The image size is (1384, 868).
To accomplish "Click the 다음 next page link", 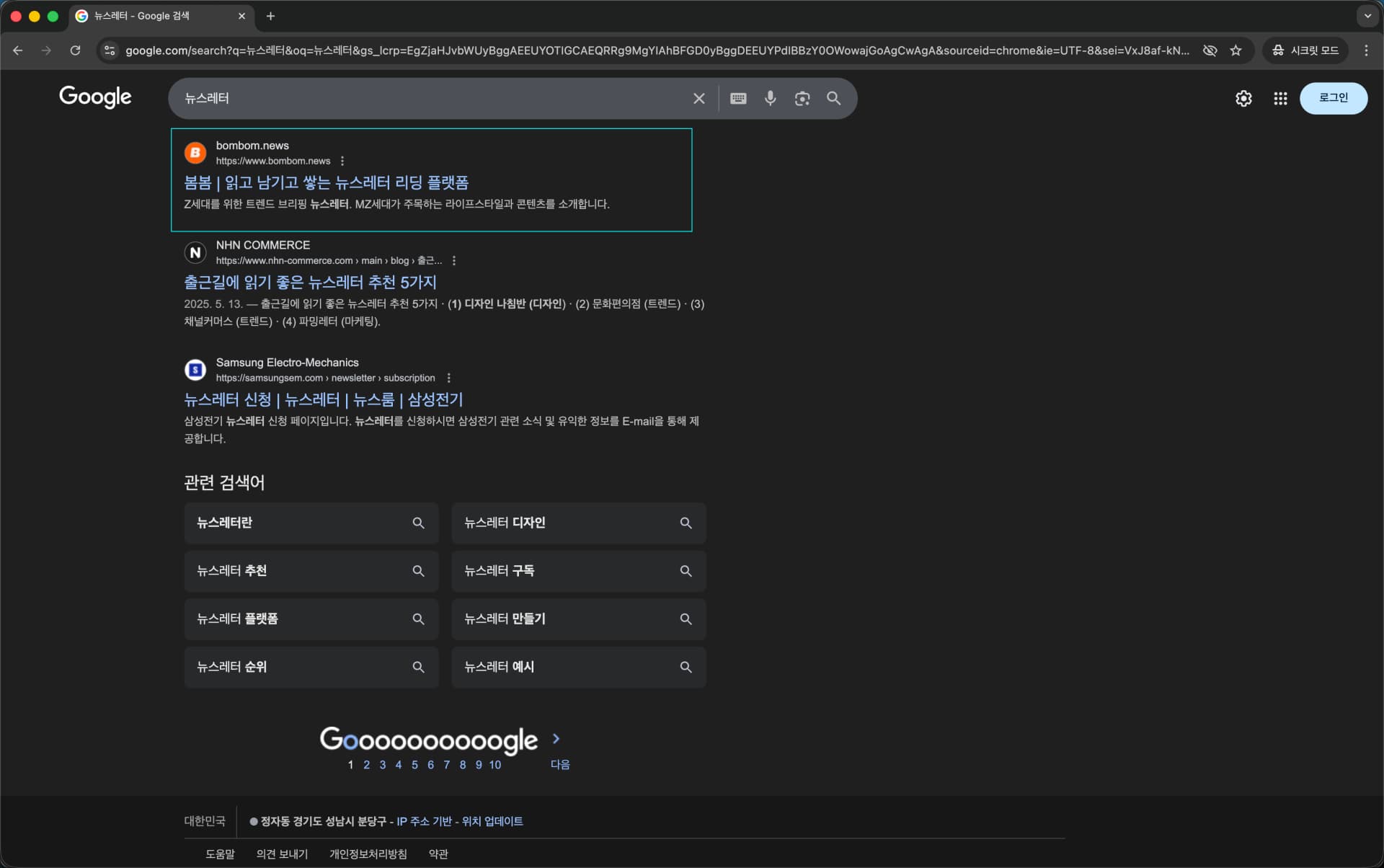I will [560, 765].
